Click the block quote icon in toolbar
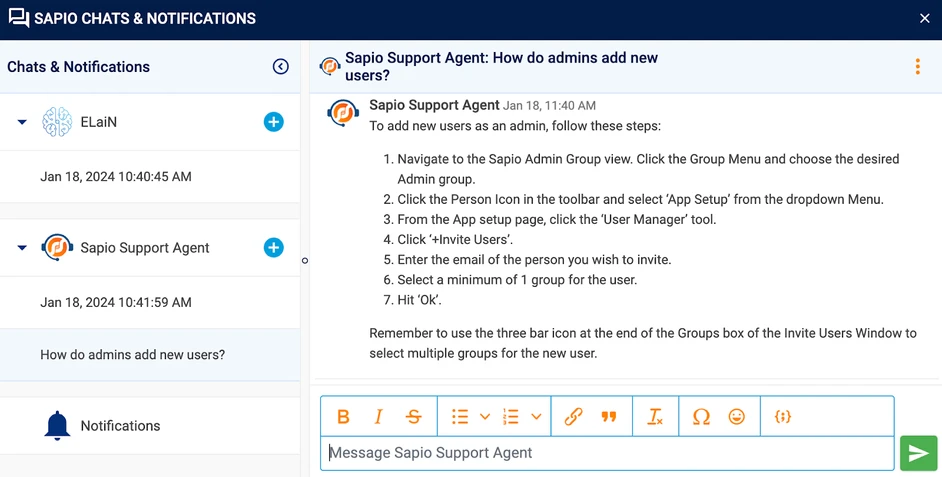 tap(608, 417)
